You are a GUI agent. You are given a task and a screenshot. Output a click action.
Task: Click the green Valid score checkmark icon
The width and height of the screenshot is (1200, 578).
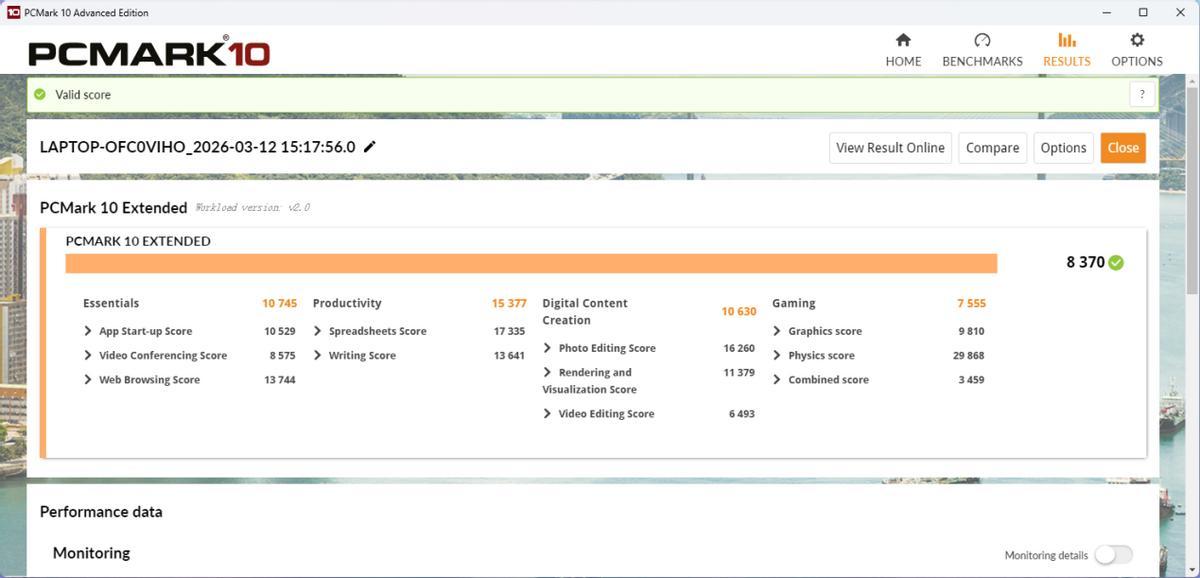pyautogui.click(x=40, y=95)
